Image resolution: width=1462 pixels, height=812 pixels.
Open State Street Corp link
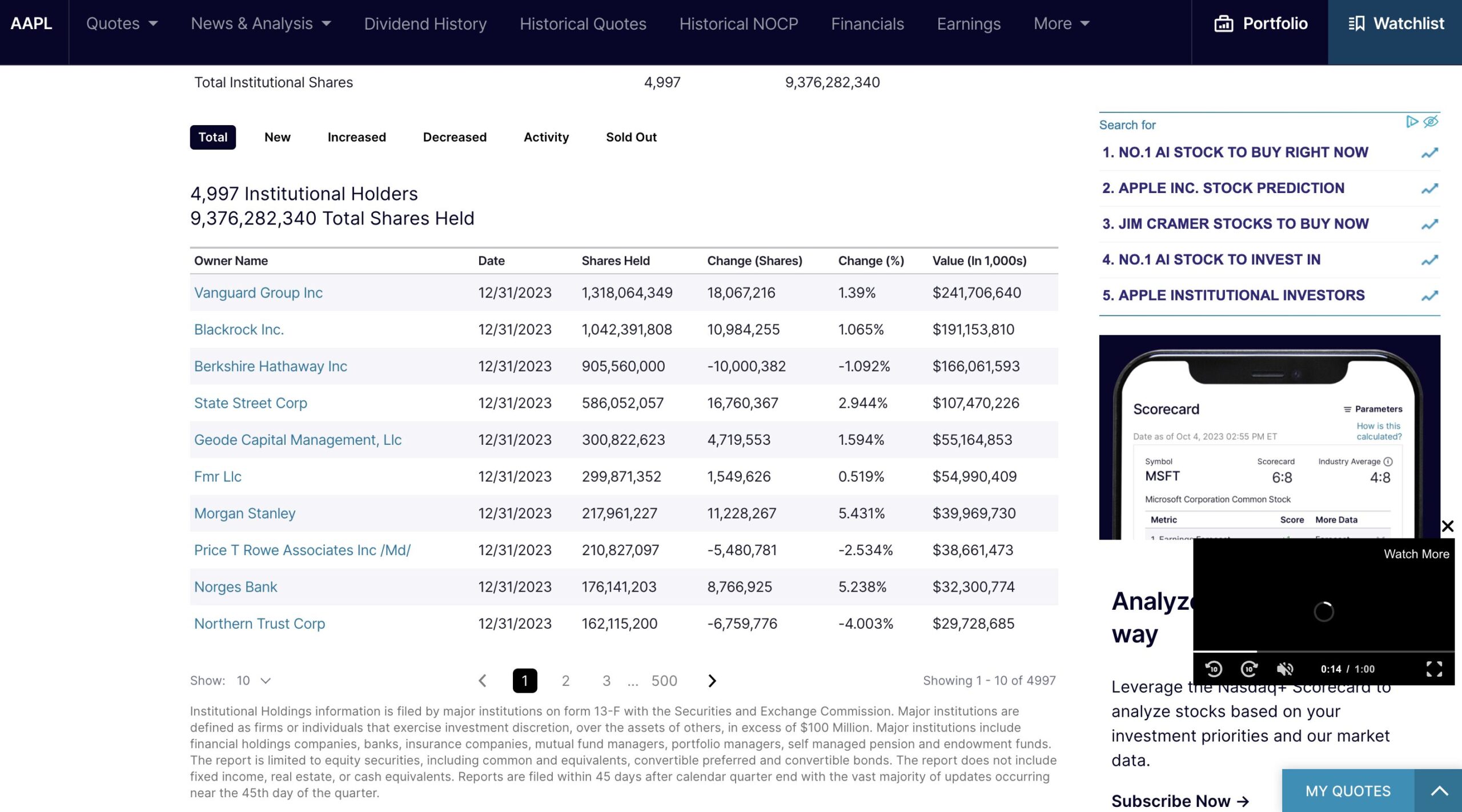pyautogui.click(x=251, y=403)
